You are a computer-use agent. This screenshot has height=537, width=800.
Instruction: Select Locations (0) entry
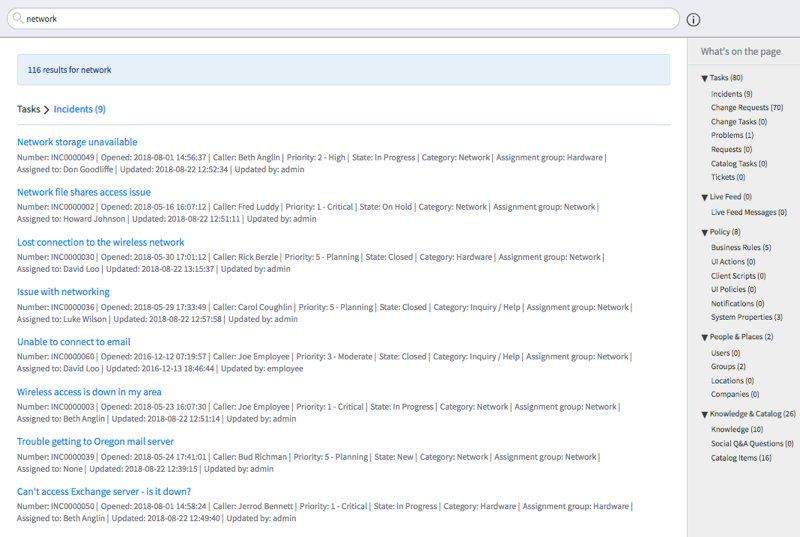[732, 381]
